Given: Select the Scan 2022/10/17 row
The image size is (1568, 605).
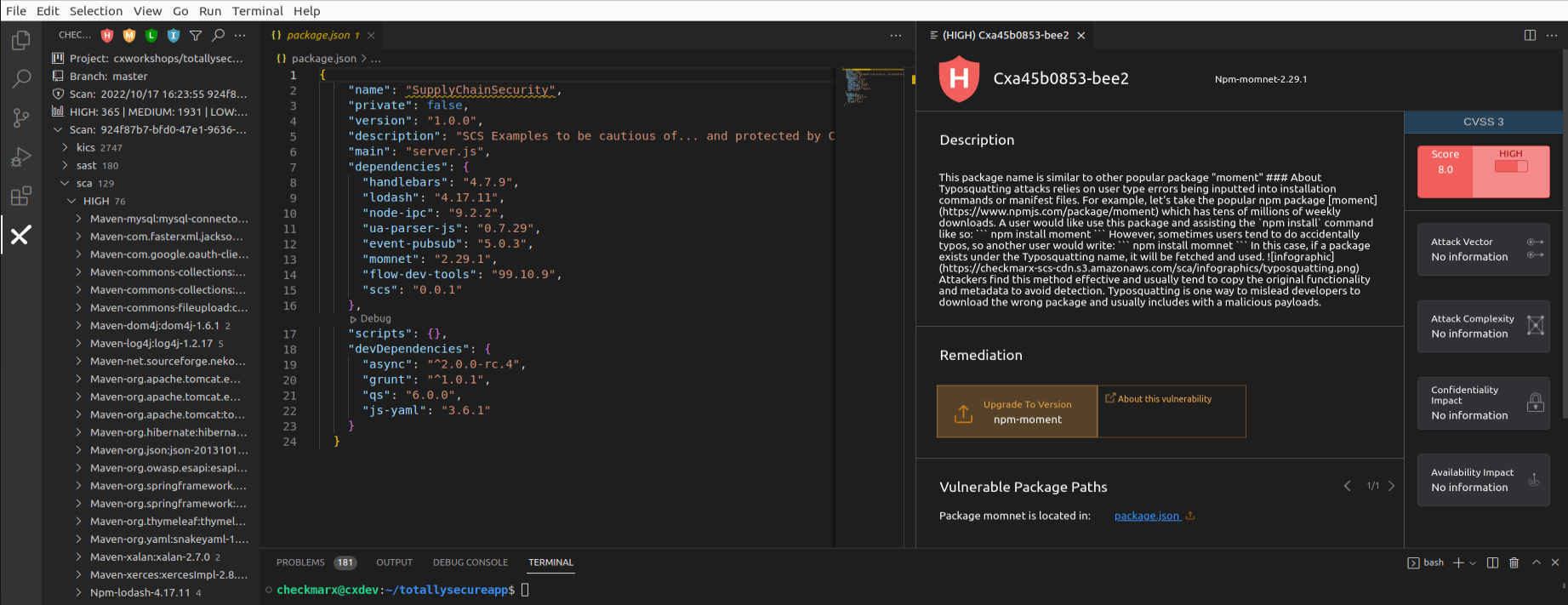Looking at the screenshot, I should [151, 94].
